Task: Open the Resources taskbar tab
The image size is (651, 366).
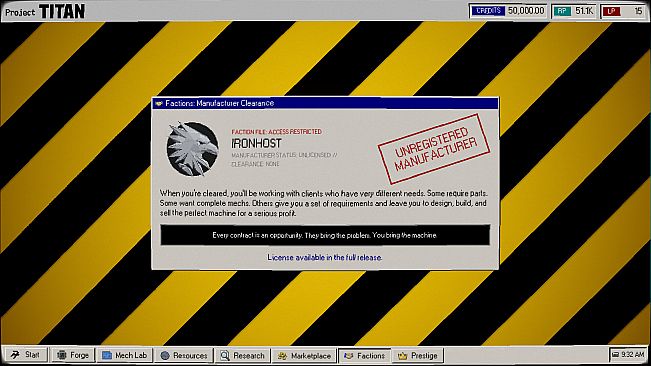Action: tap(184, 355)
